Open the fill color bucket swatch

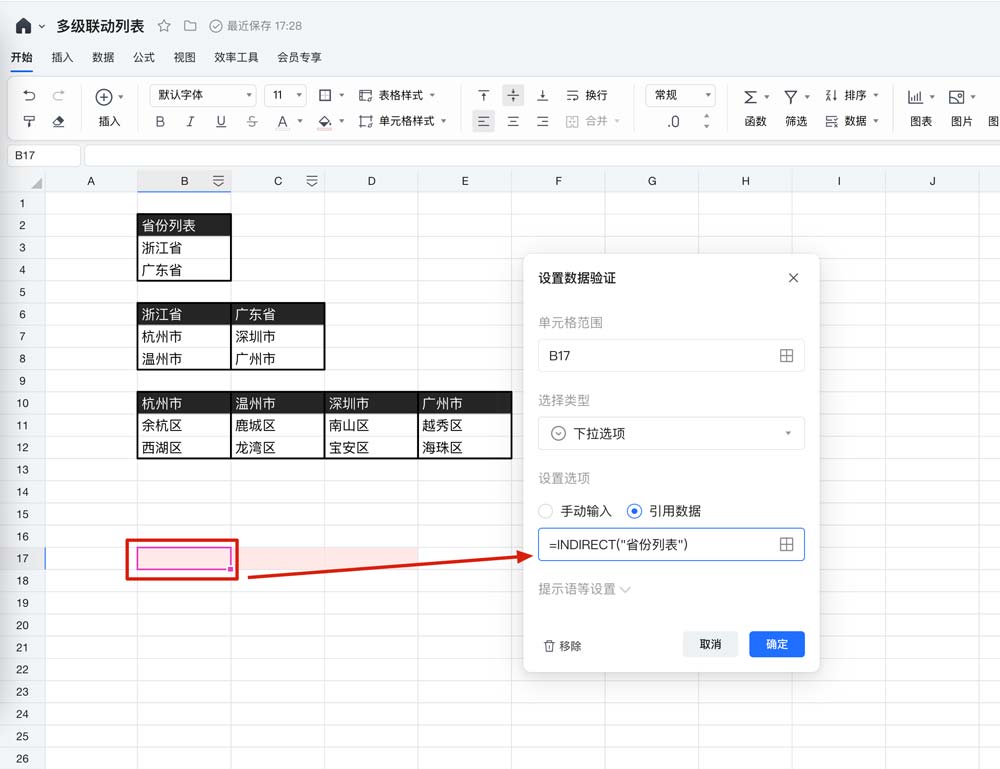click(324, 122)
